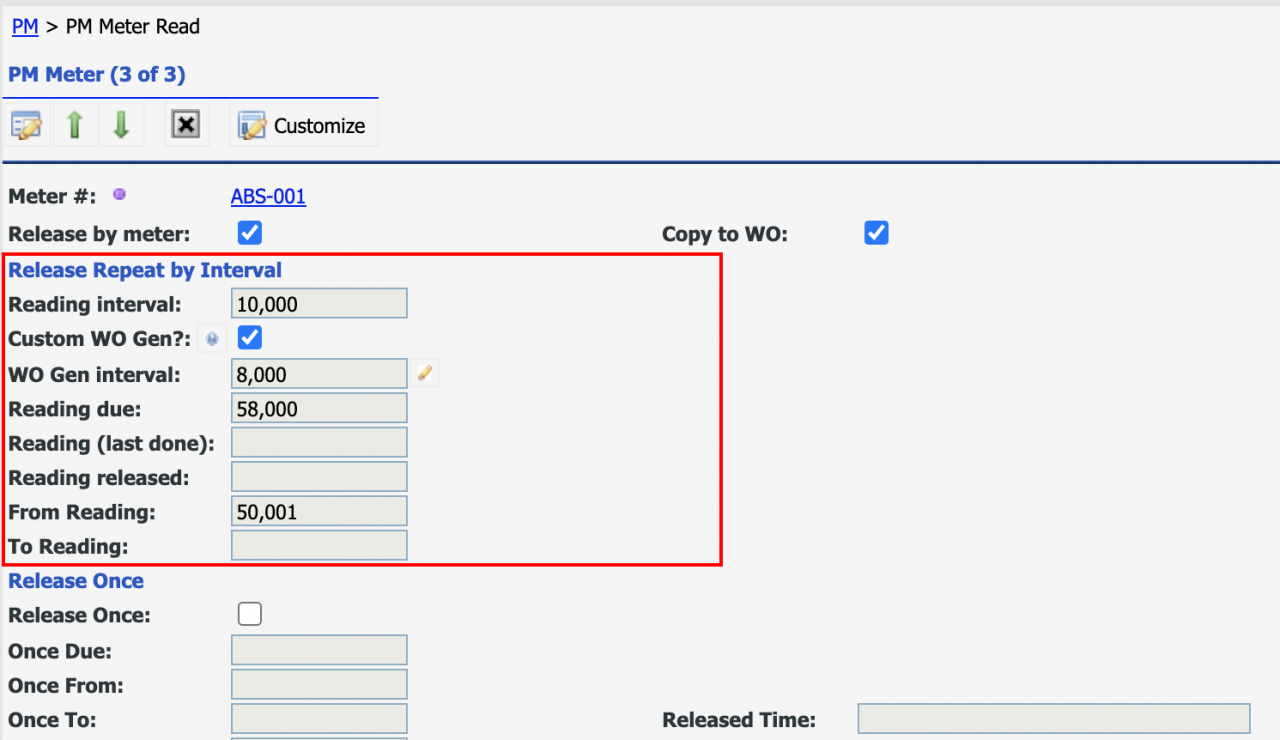Click the Customize form icon
Image resolution: width=1280 pixels, height=740 pixels.
tap(252, 124)
